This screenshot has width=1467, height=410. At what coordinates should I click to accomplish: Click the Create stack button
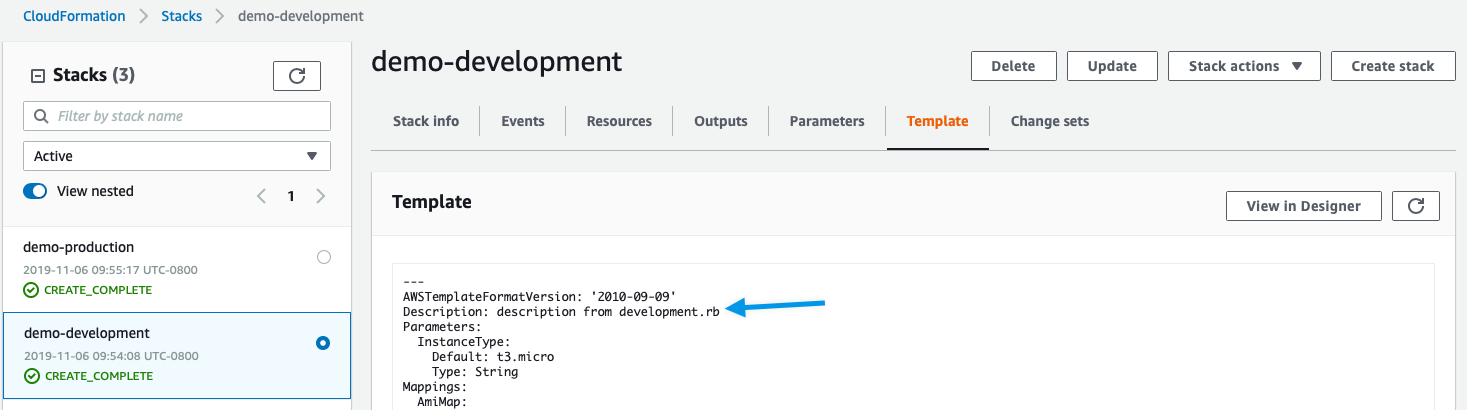click(x=1393, y=66)
